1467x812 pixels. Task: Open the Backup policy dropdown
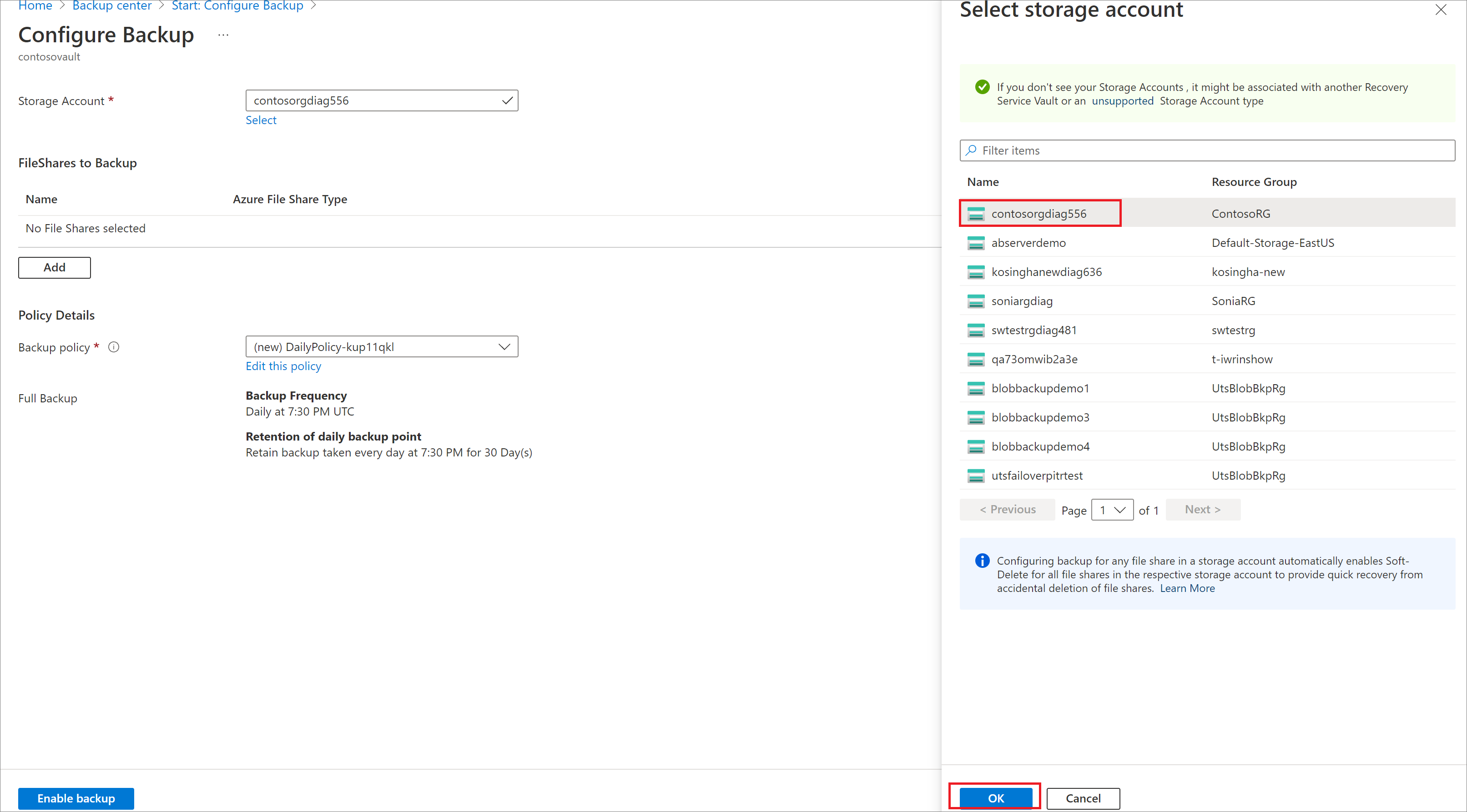382,346
